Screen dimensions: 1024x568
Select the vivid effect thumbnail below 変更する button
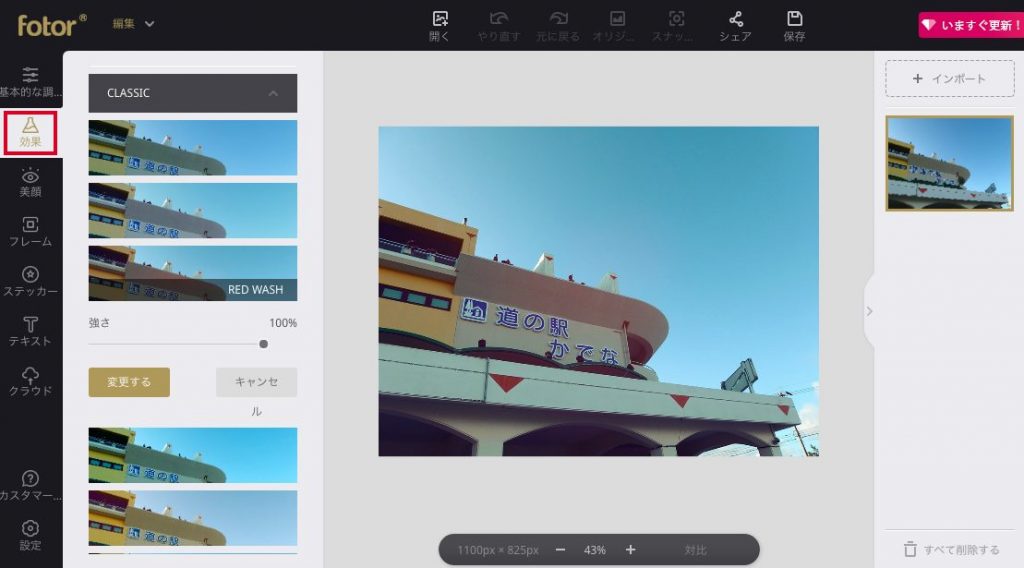[x=193, y=455]
